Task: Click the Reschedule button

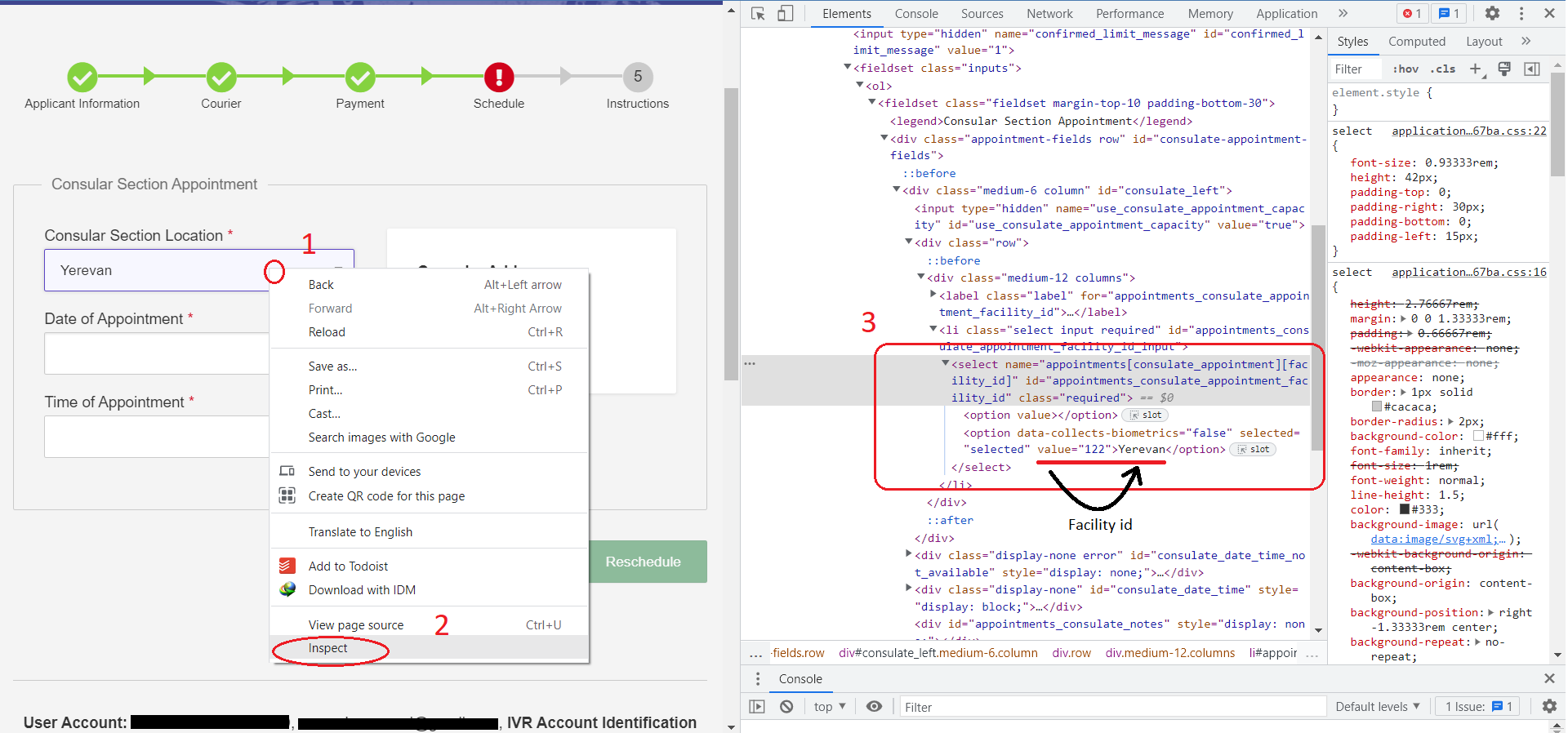Action: tap(643, 562)
